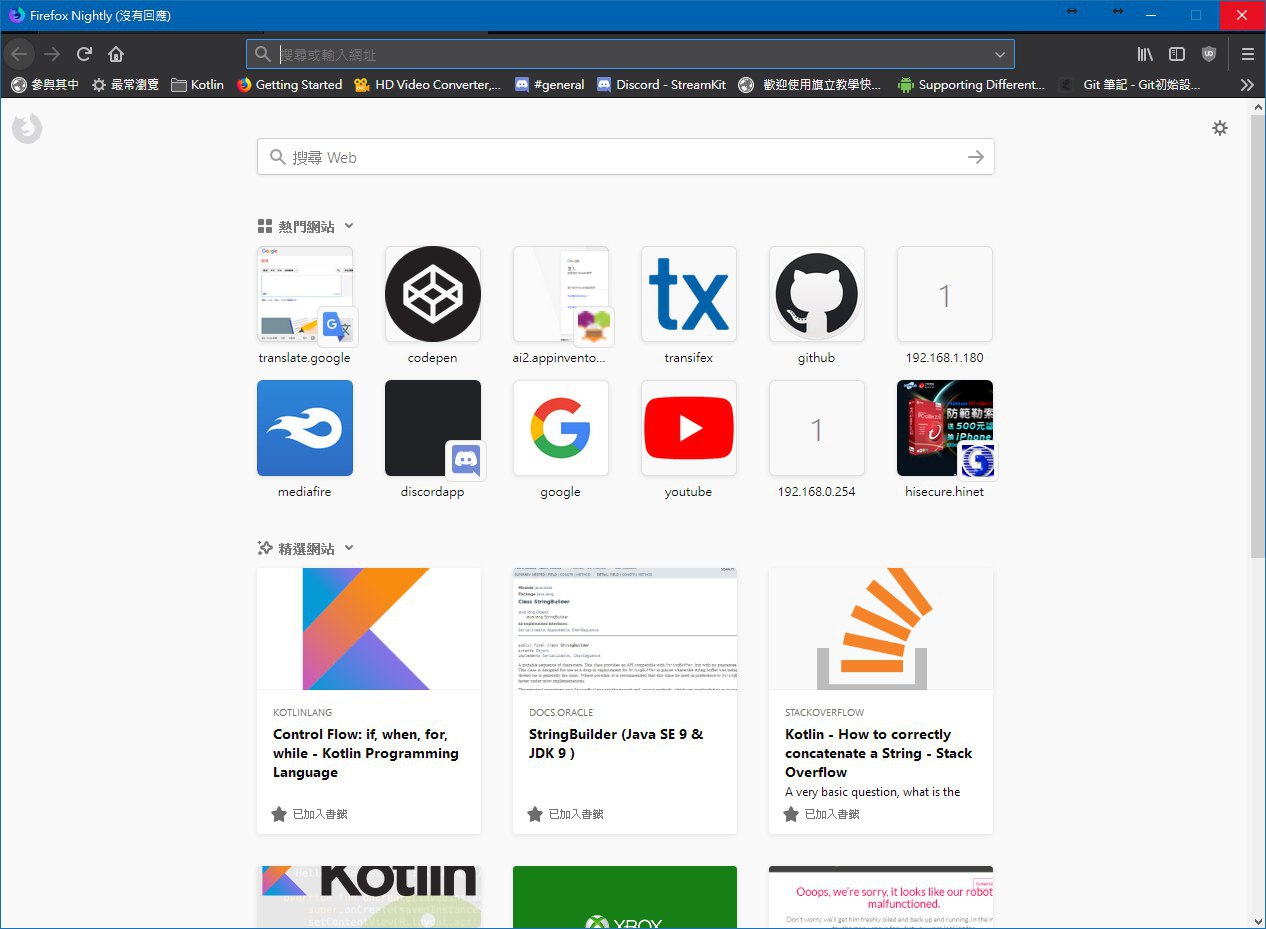Open the address bar history dropdown arrow

point(1000,54)
